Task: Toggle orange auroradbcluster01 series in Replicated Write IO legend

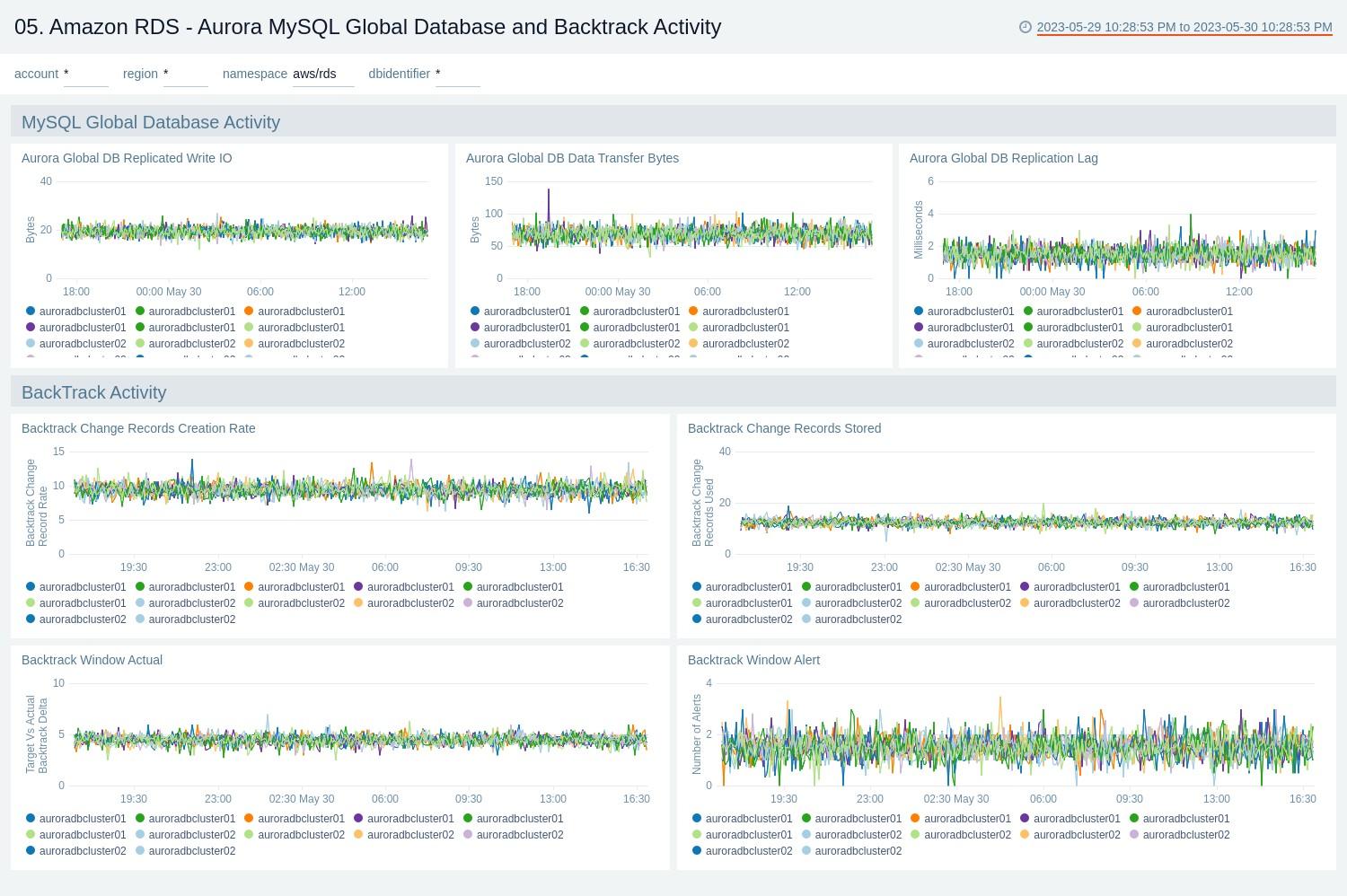Action: [x=294, y=312]
